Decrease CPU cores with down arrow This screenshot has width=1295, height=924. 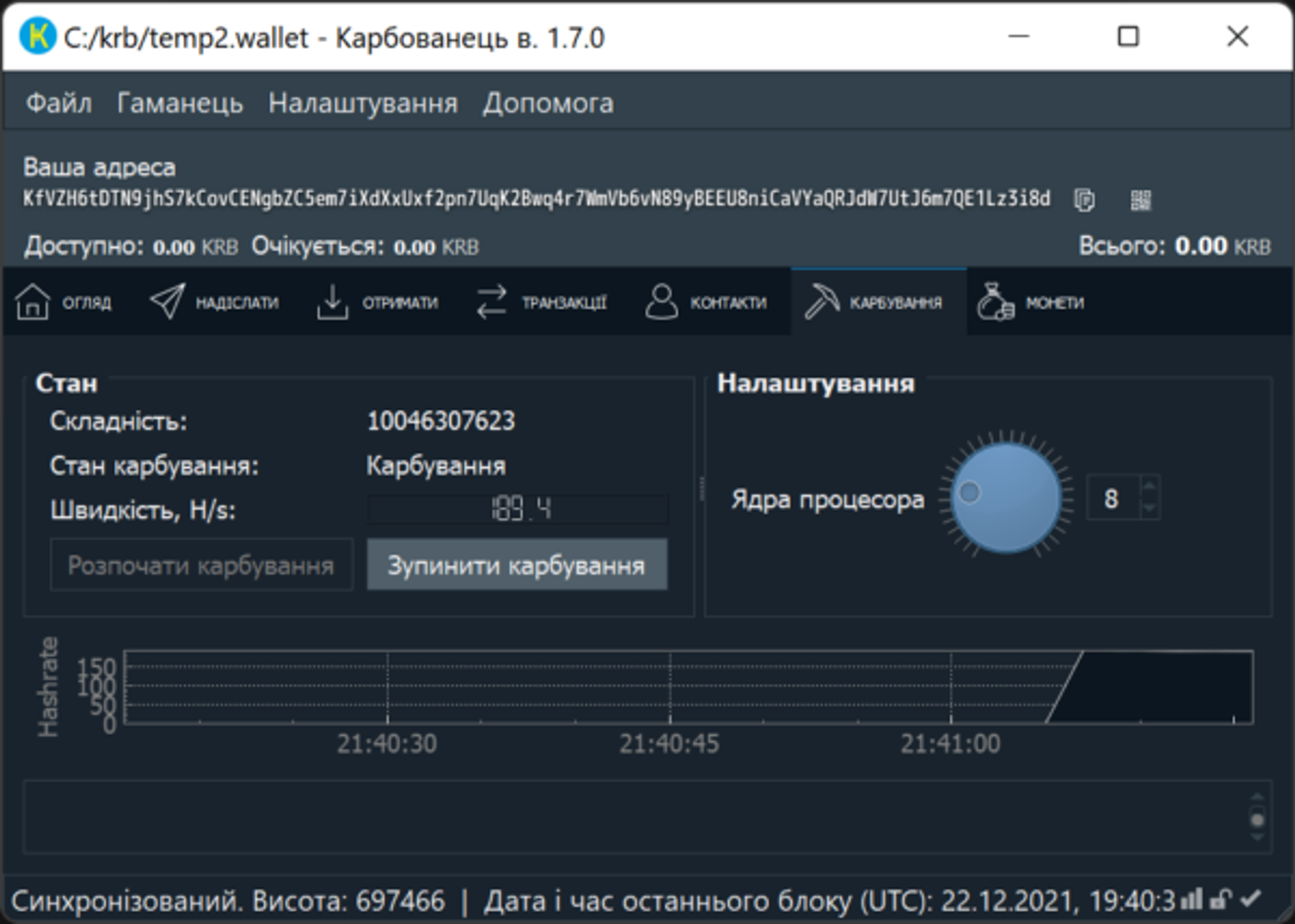[1149, 509]
